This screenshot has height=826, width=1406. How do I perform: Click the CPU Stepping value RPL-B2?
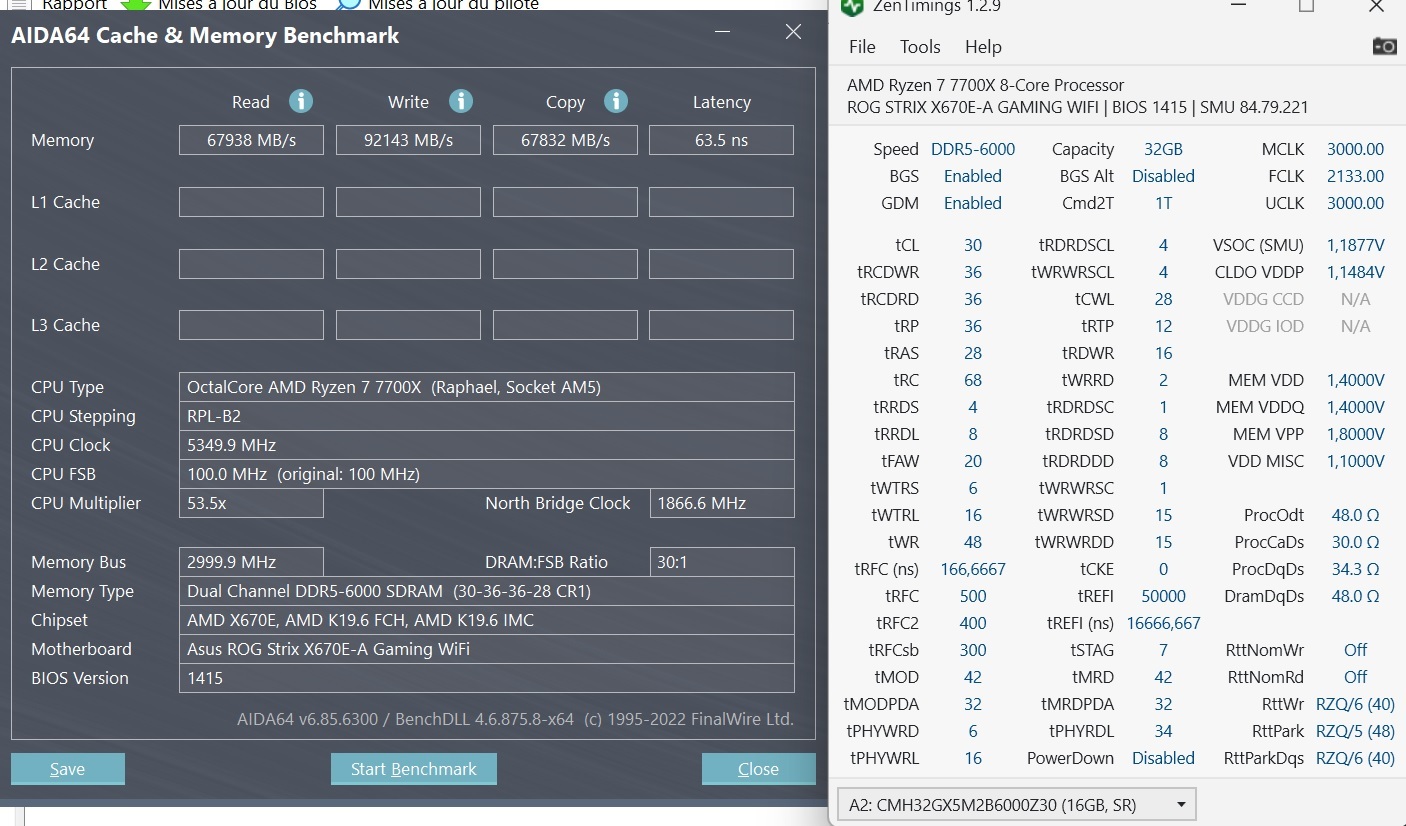click(486, 416)
